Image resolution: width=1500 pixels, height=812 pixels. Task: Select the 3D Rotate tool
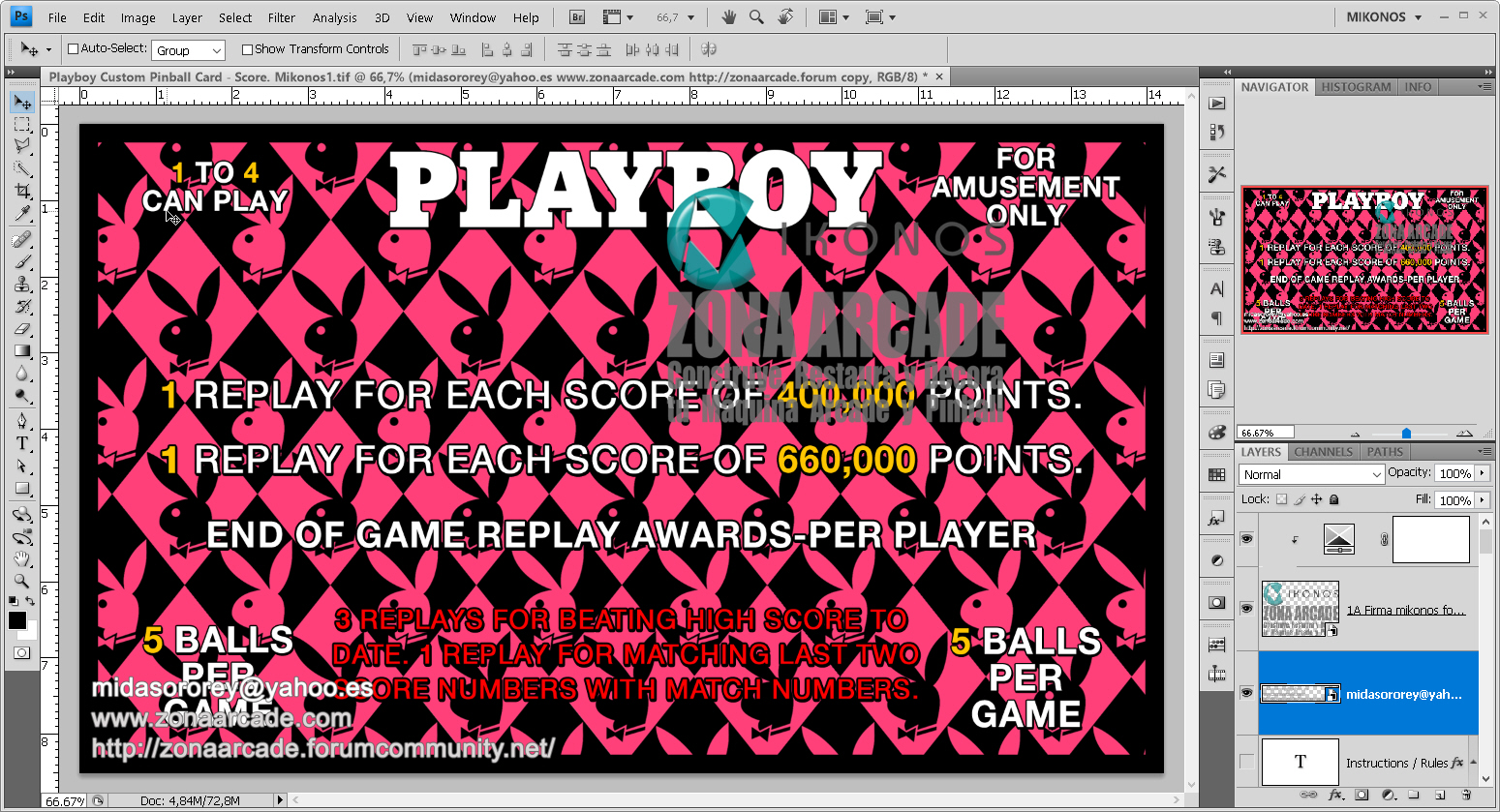(22, 514)
